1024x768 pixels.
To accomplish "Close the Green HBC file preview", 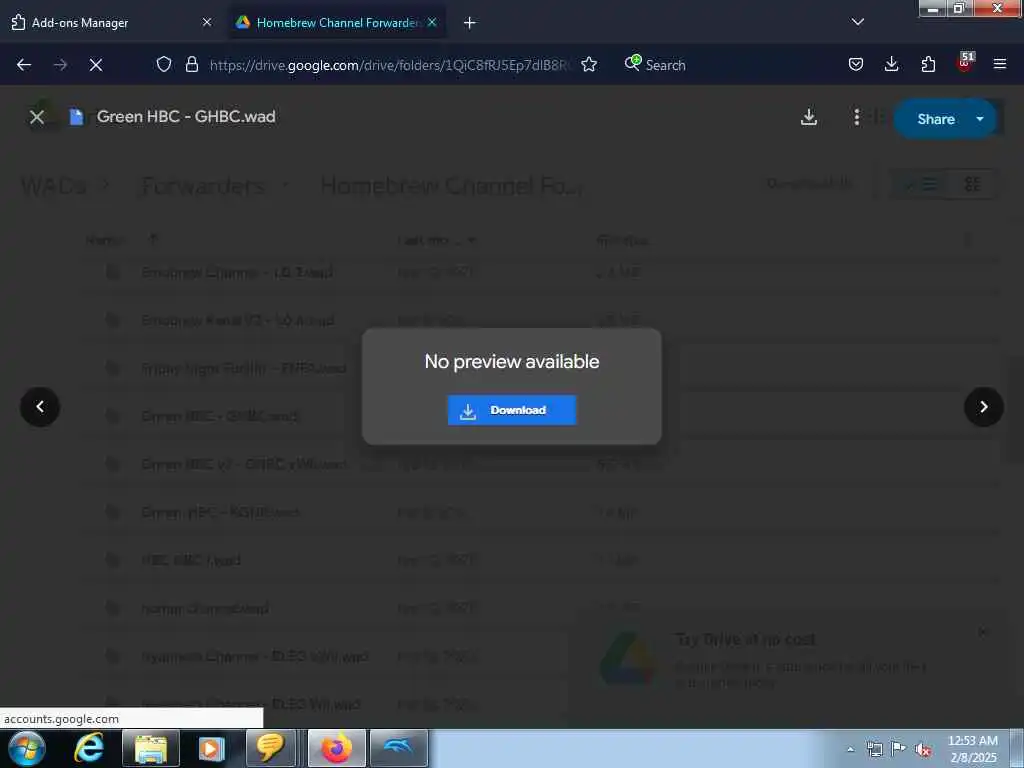I will tap(37, 117).
